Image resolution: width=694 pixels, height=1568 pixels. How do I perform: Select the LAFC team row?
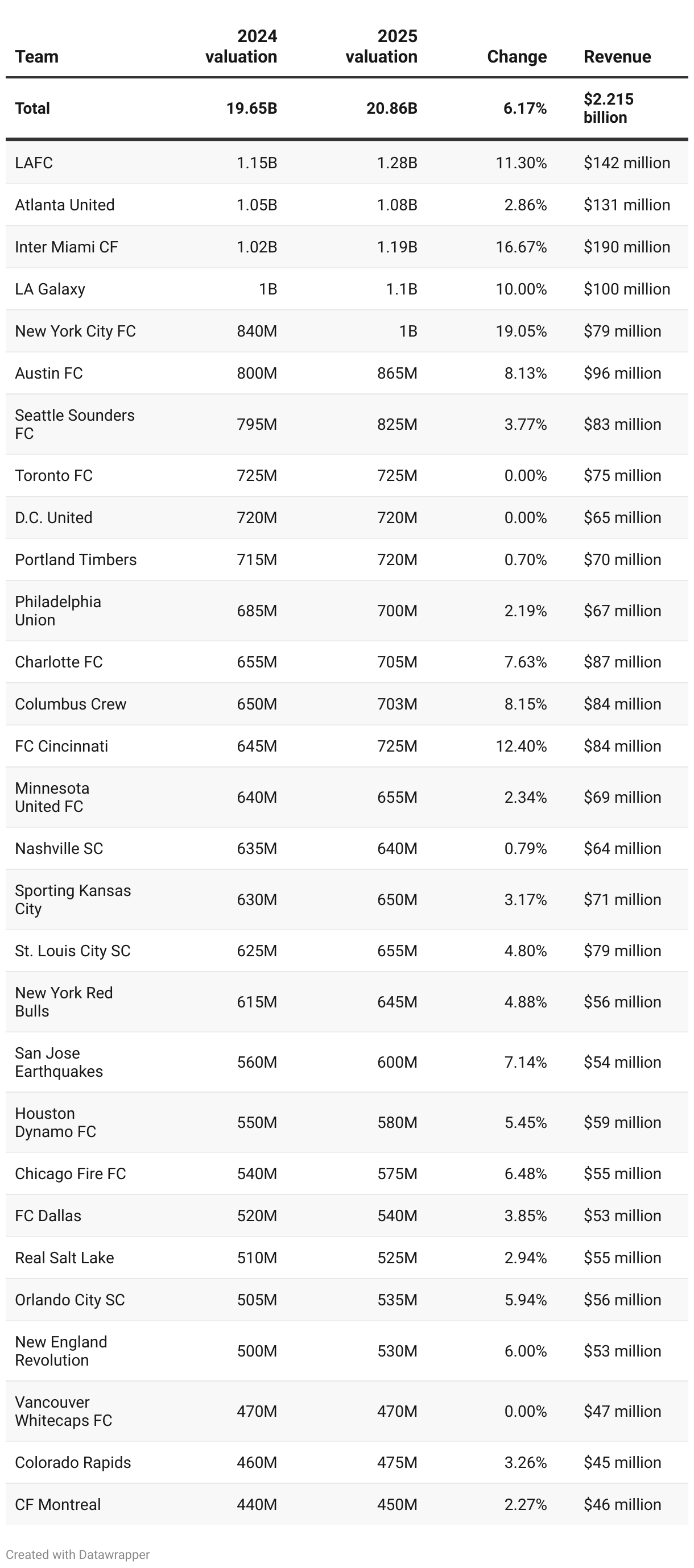(x=346, y=163)
